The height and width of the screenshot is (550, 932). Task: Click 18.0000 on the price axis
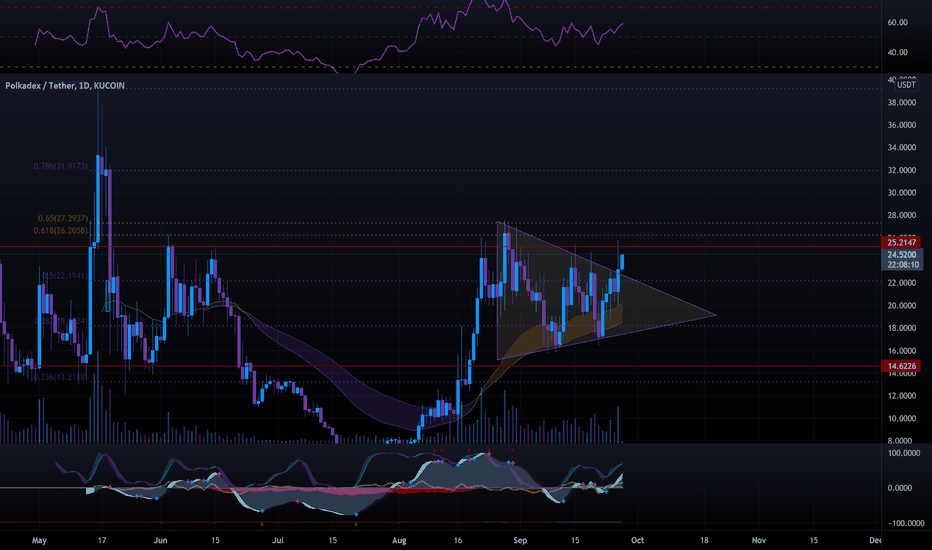pos(902,328)
